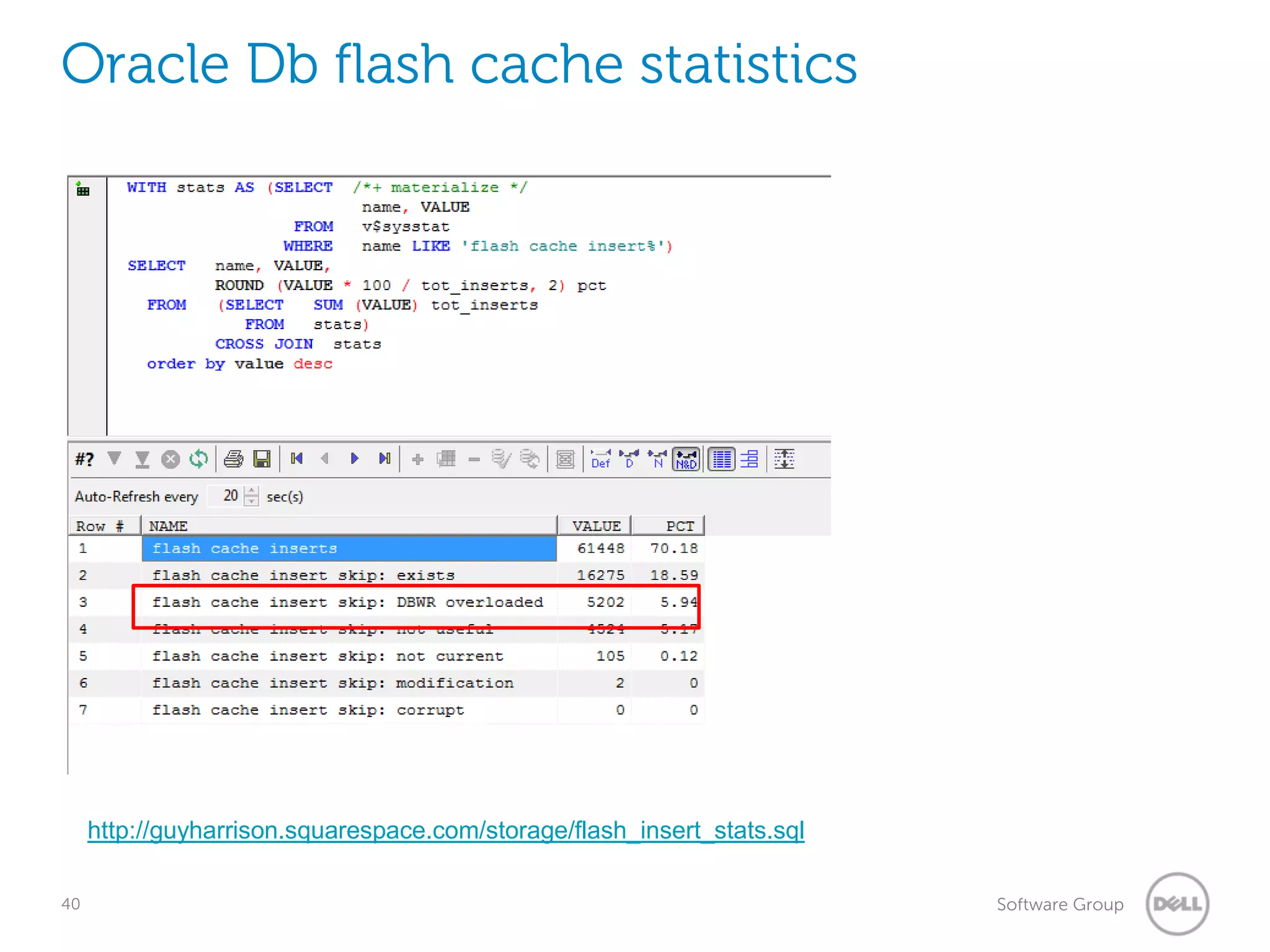Go to previous record arrow
Viewport: 1270px width, 952px height.
click(x=325, y=459)
